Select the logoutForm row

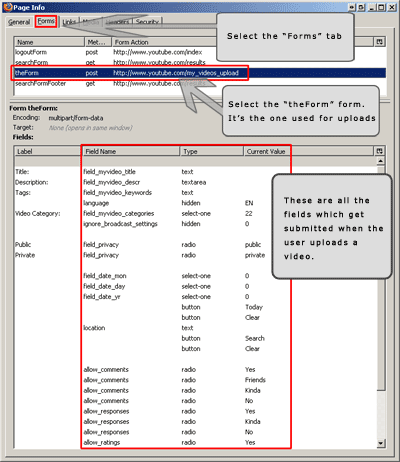tap(200, 52)
